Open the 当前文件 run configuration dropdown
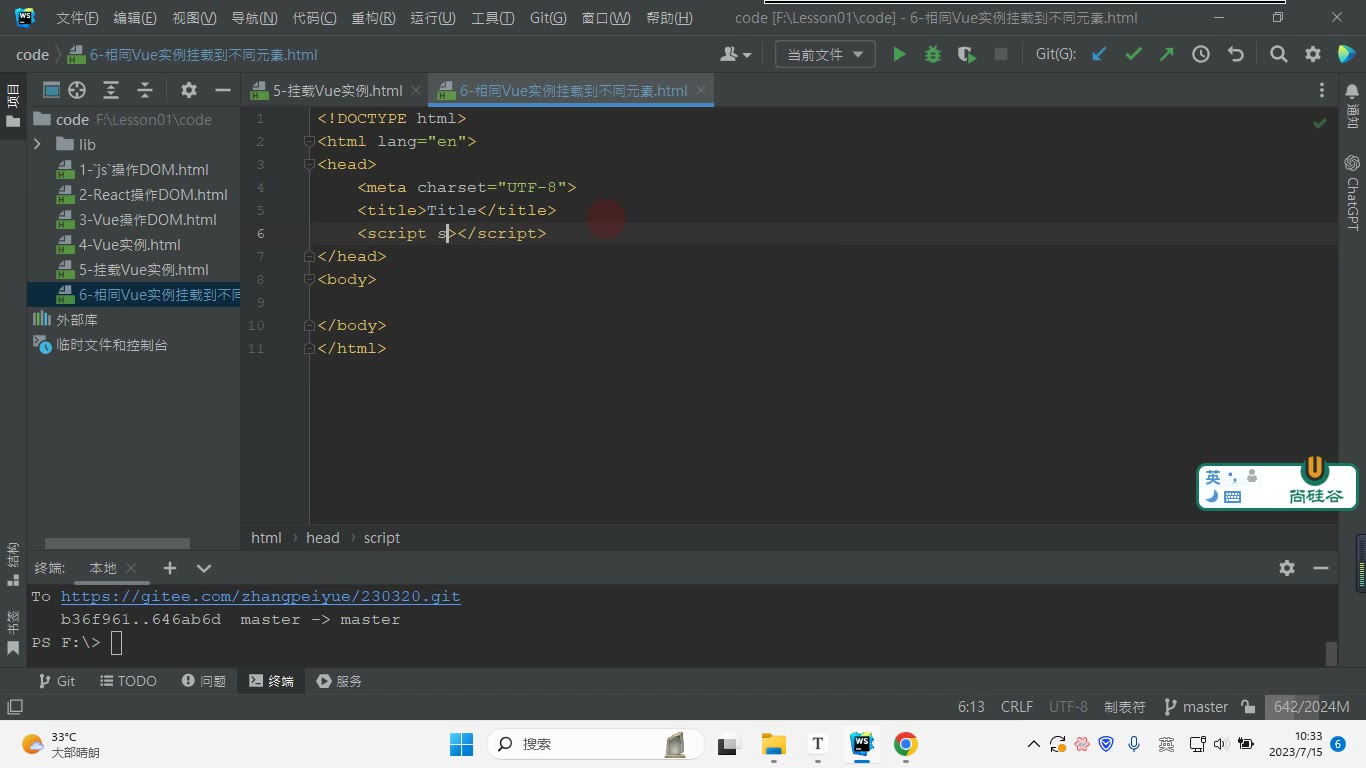1366x768 pixels. [825, 55]
